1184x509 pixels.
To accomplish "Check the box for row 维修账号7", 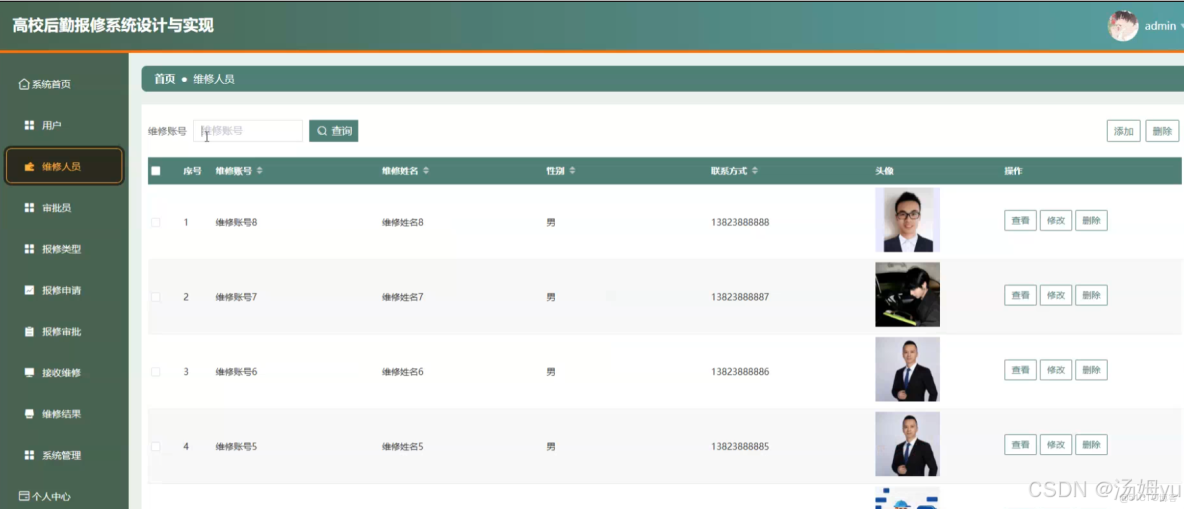I will coord(156,297).
